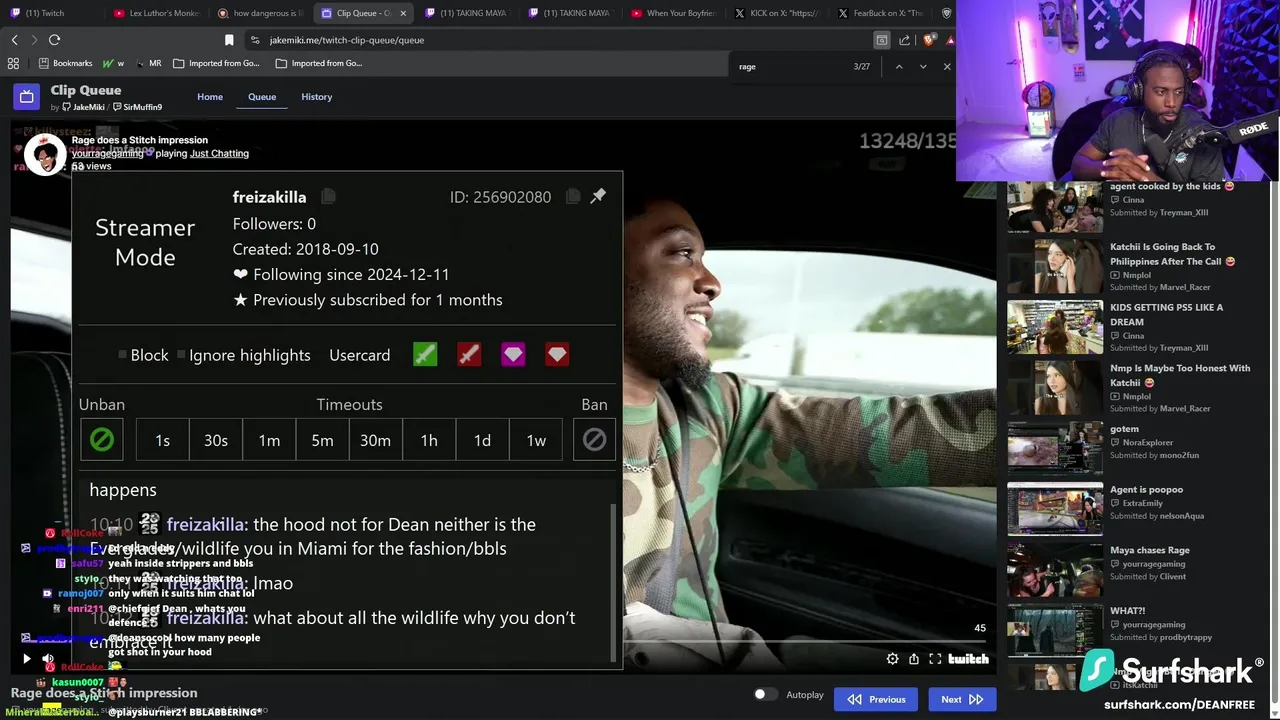The width and height of the screenshot is (1280, 720).
Task: Select the 'gotem' clip thumbnail
Action: pos(1055,448)
